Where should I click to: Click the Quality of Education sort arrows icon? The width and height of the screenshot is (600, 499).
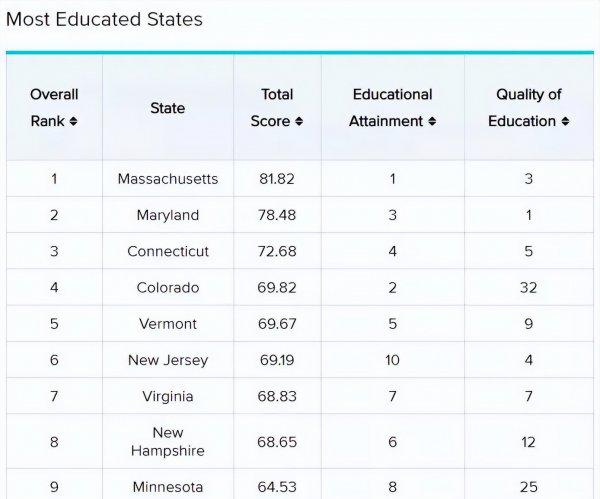click(565, 122)
